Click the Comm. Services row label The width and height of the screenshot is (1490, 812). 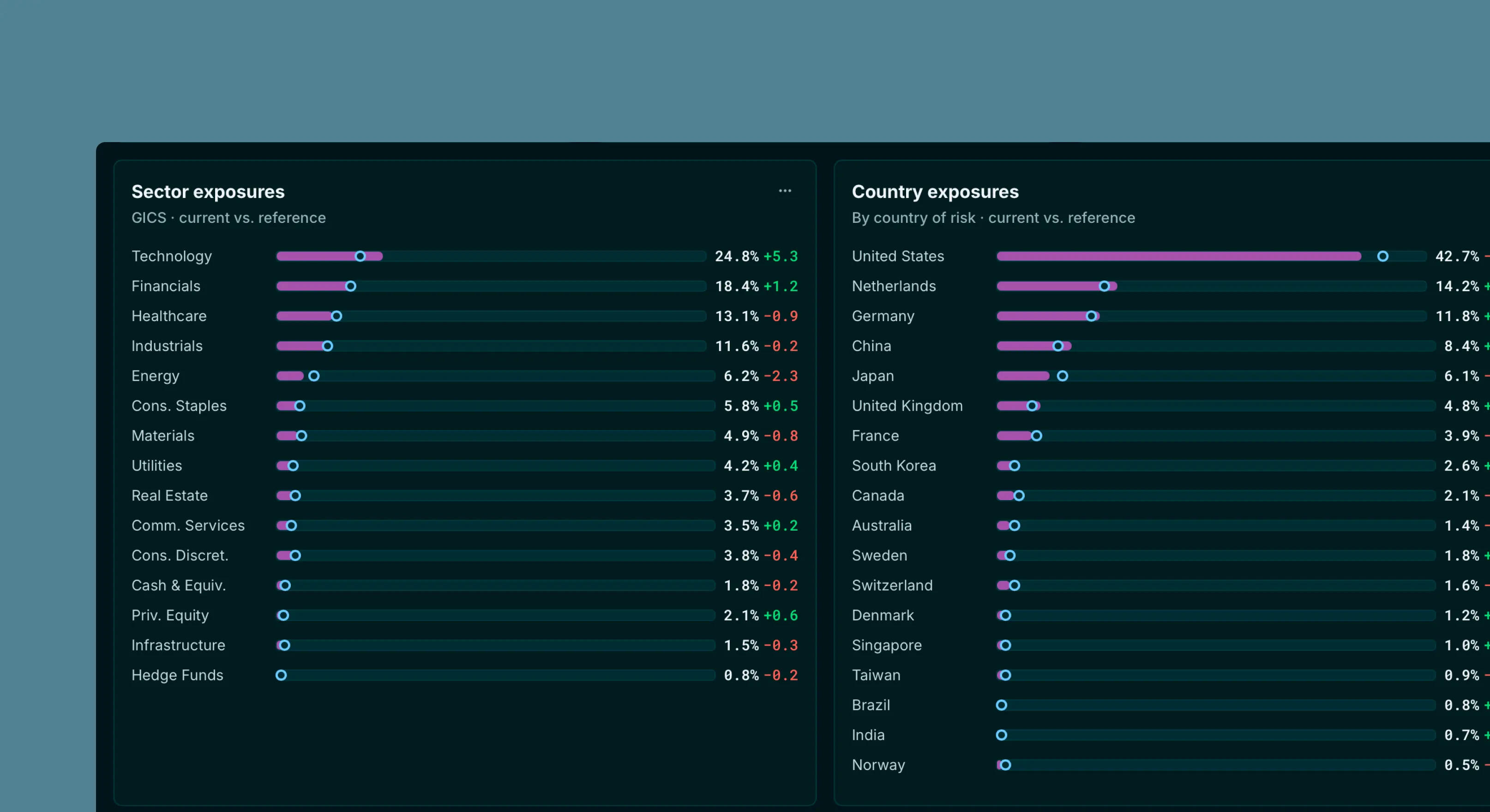point(188,525)
